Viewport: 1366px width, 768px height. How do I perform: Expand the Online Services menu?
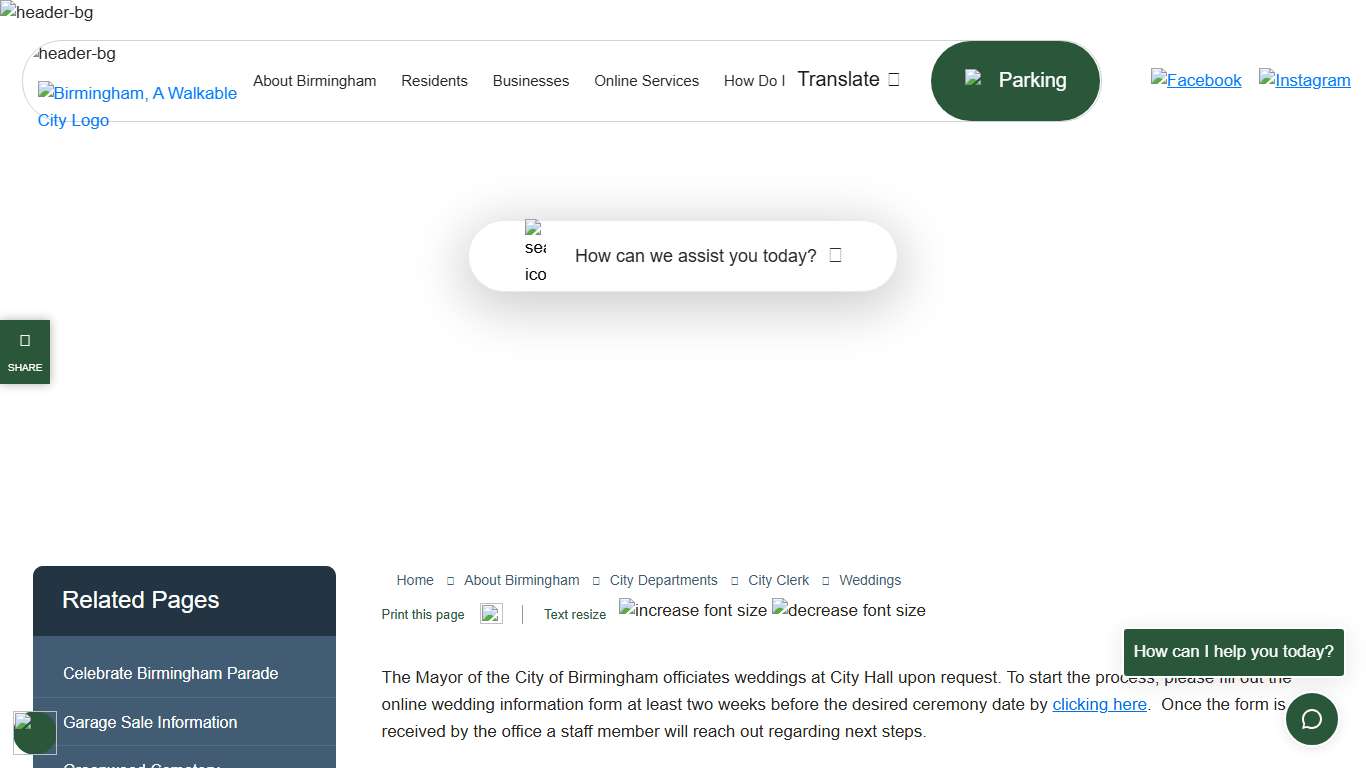[x=646, y=81]
